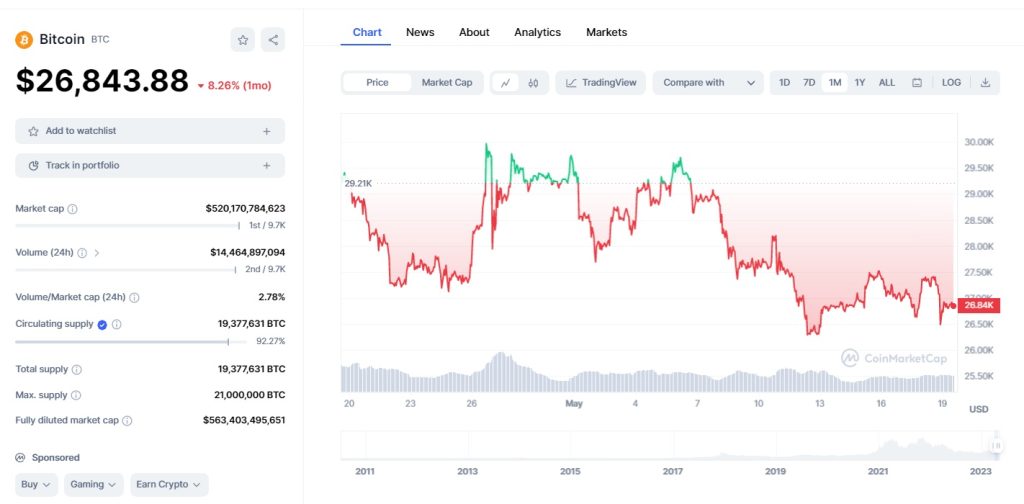Open Volume/Market cap info icon
1024x504 pixels.
134,298
